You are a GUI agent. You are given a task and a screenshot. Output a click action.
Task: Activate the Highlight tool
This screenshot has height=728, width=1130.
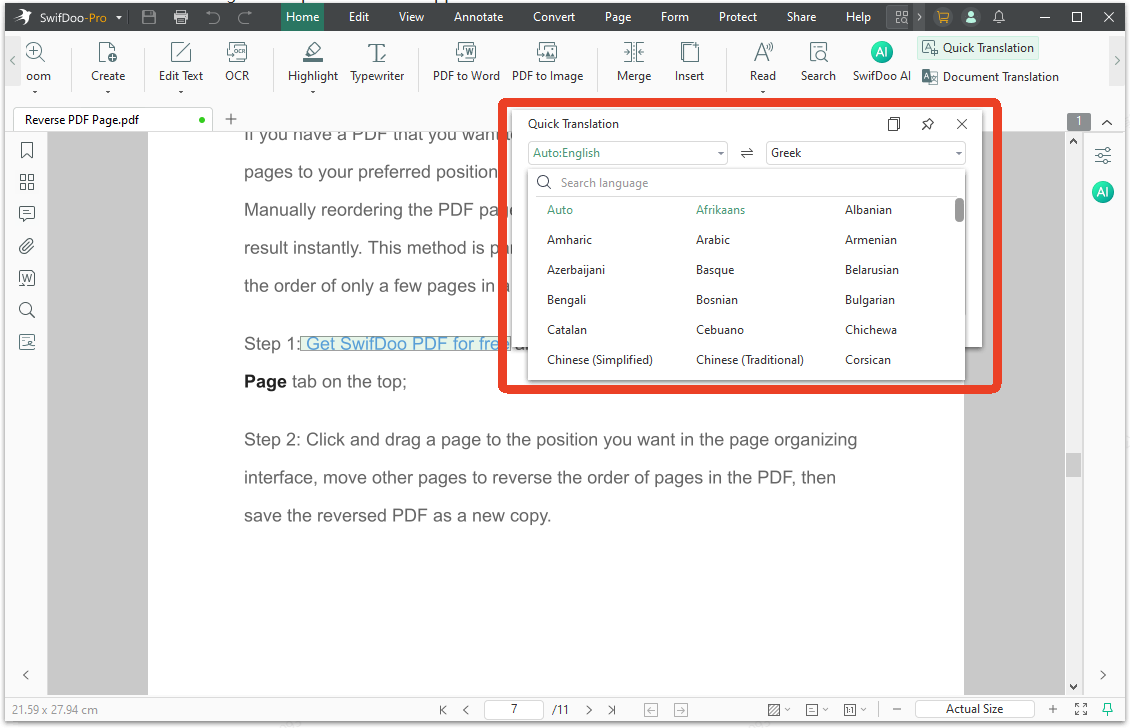(313, 62)
